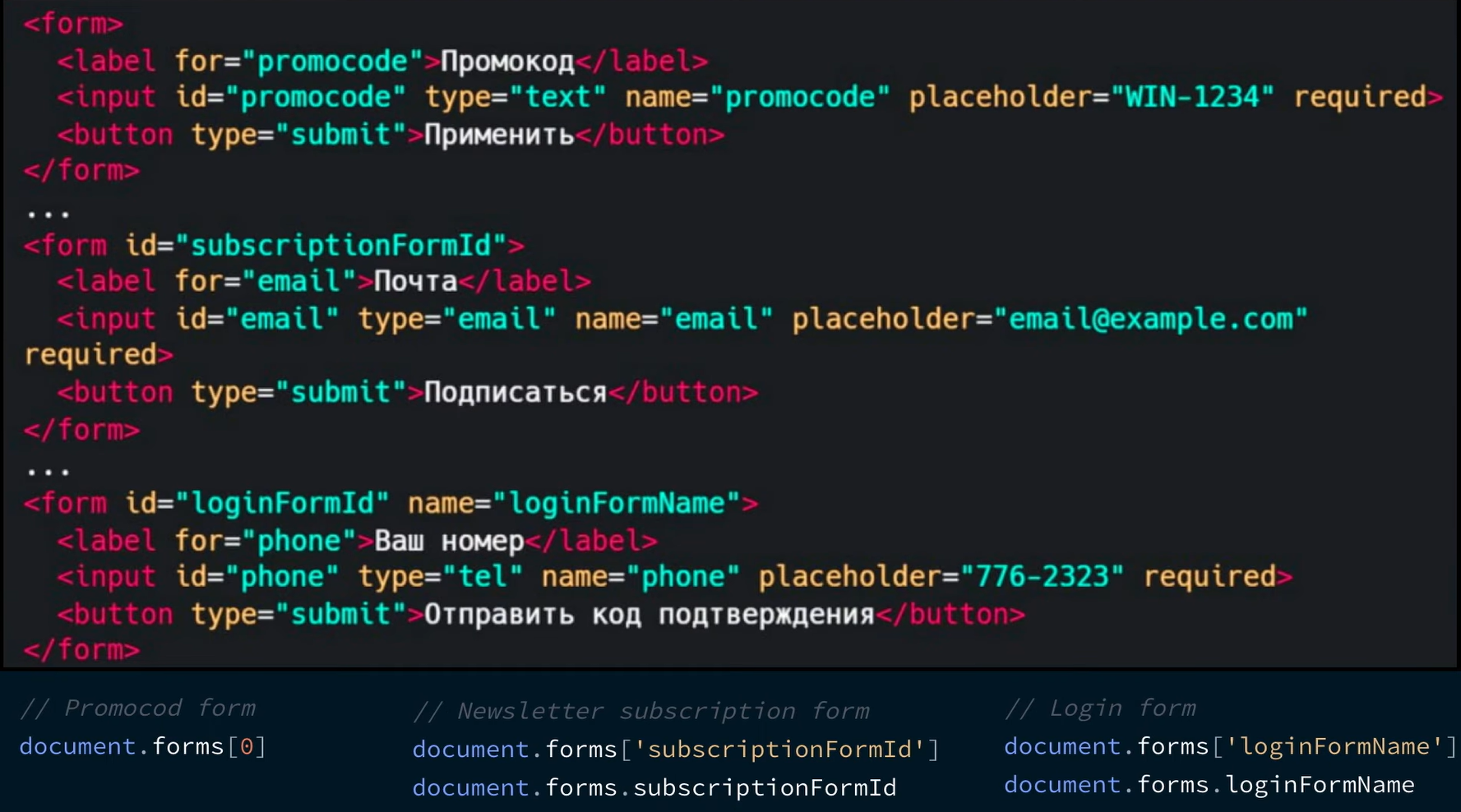Click the Promocod form comment
This screenshot has width=1461, height=812.
tap(137, 708)
